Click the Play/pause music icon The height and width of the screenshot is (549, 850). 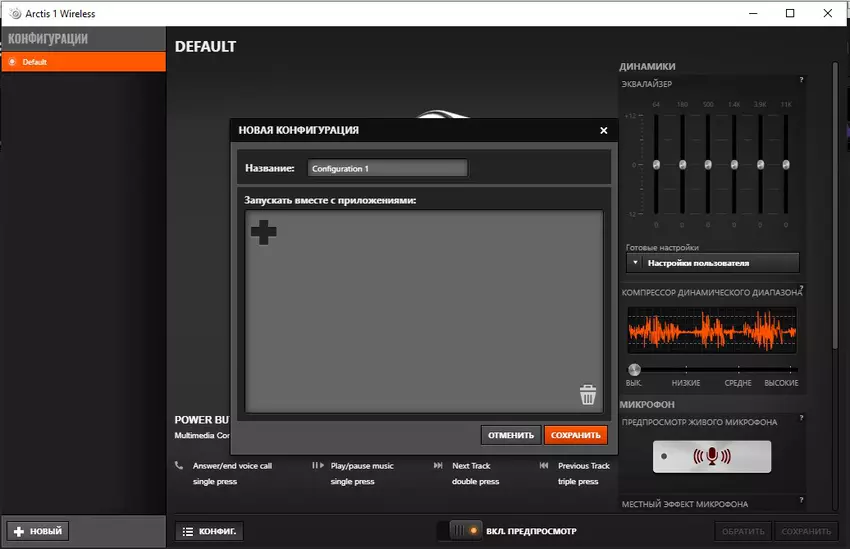click(x=317, y=466)
